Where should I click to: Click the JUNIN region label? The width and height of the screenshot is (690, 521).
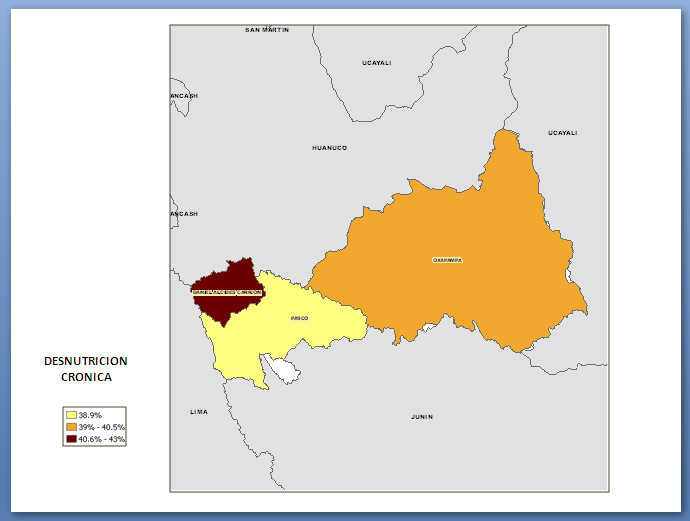[422, 417]
